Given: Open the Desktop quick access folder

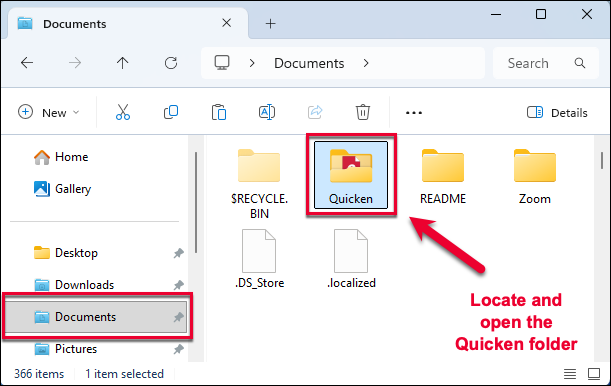Looking at the screenshot, I should click(x=66, y=253).
